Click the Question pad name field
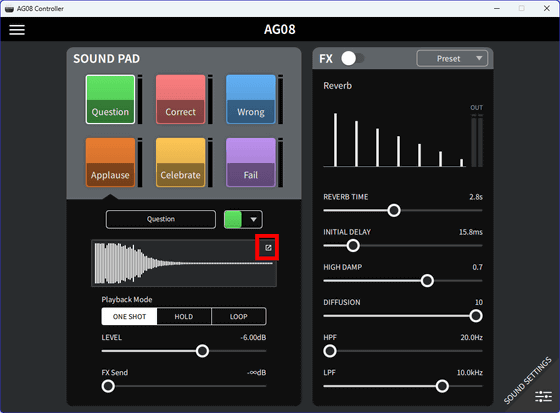The height and width of the screenshot is (413, 560). click(x=161, y=219)
